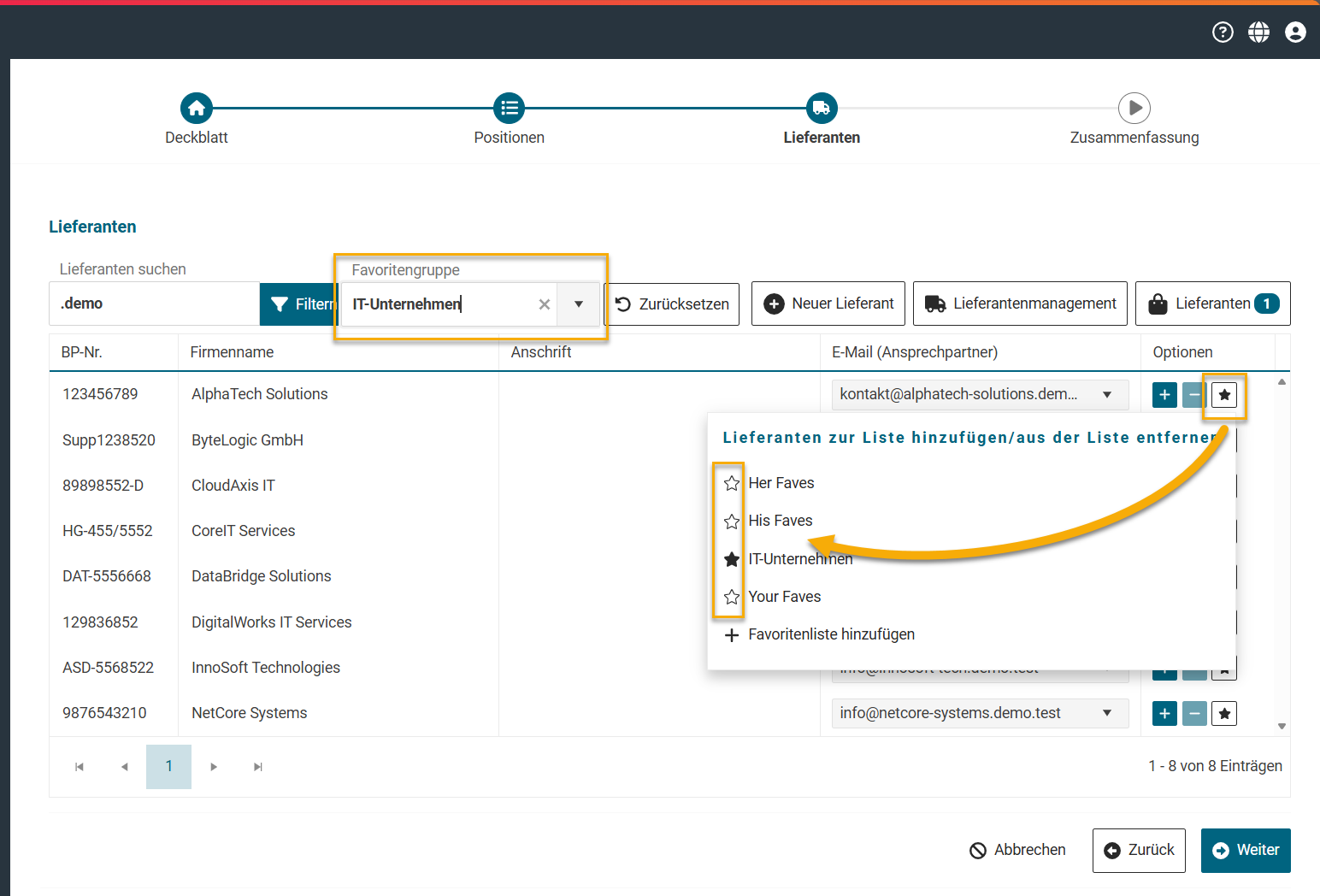Jump to the Positionen list step icon
1320x896 pixels.
510,109
